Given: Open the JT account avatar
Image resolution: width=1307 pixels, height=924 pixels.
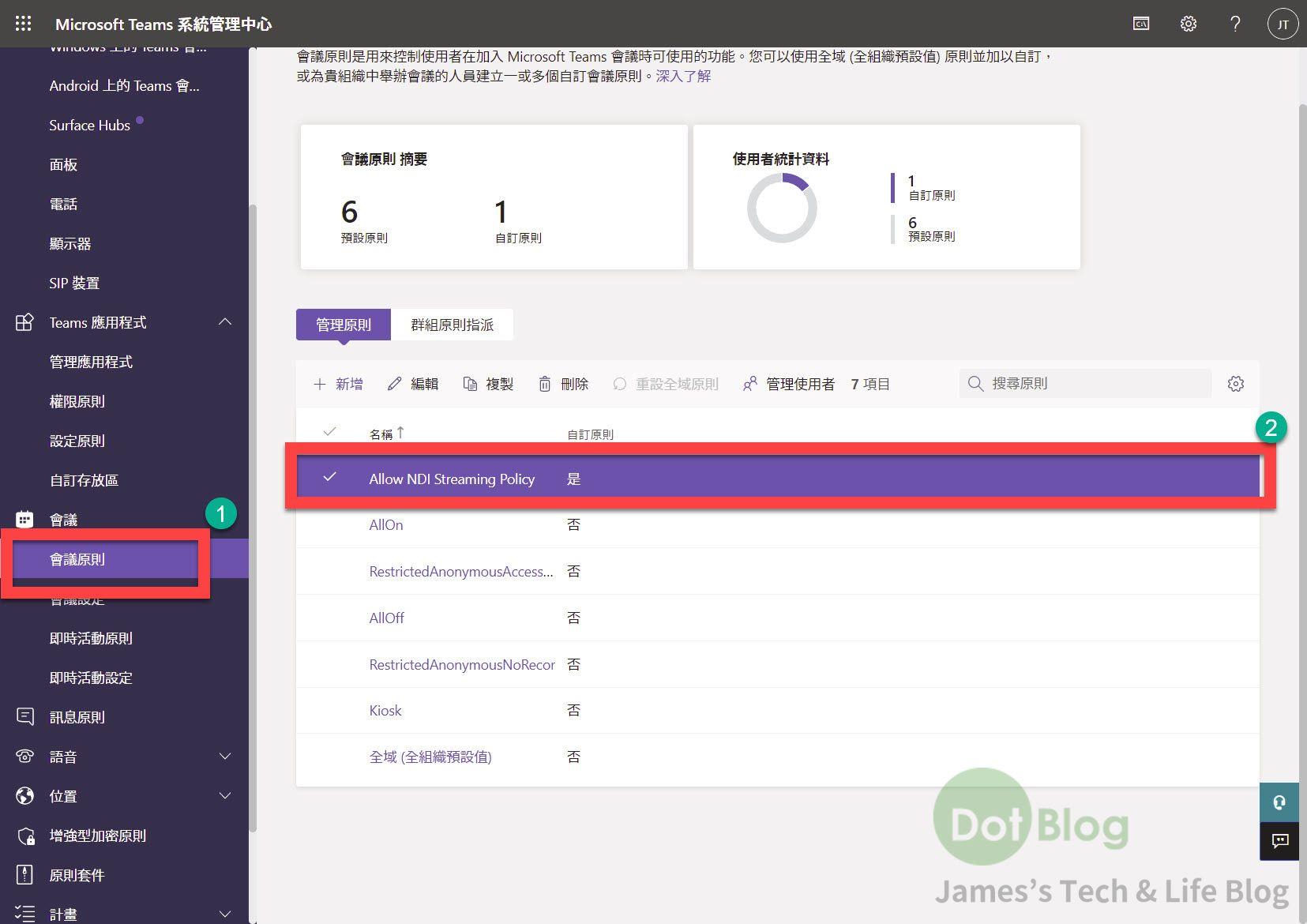Looking at the screenshot, I should [x=1283, y=24].
